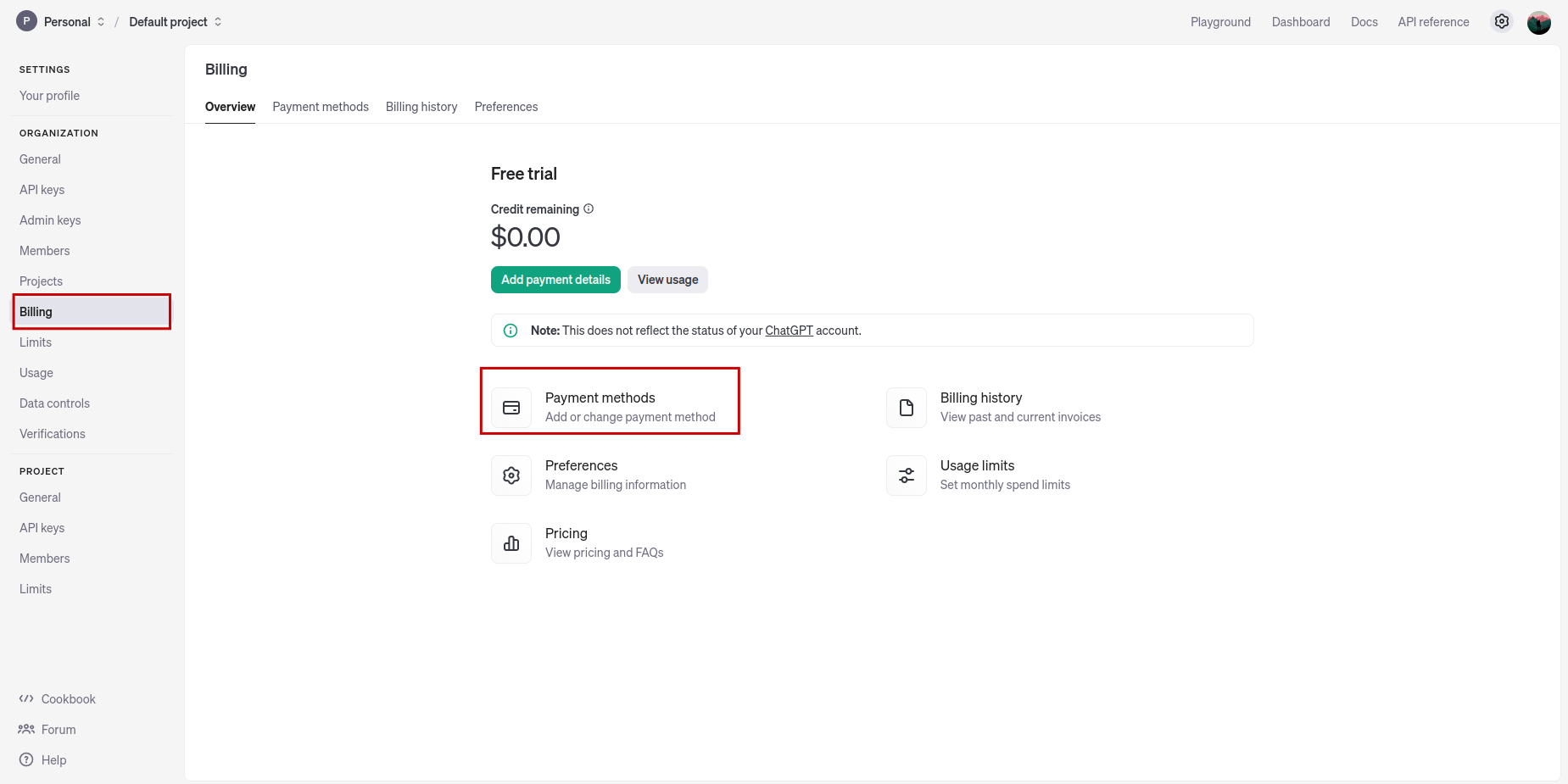The width and height of the screenshot is (1568, 784).
Task: Open the settings gear icon
Action: point(1502,22)
